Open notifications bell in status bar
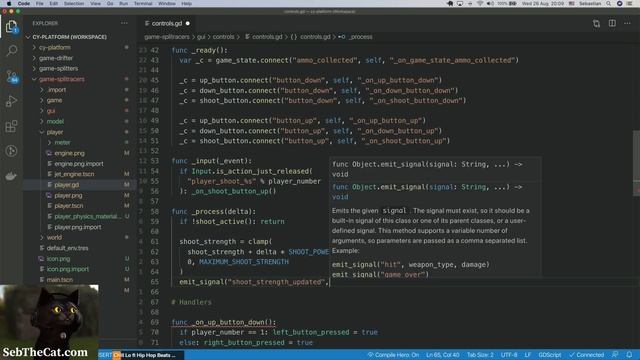Image resolution: width=640 pixels, height=360 pixels. pyautogui.click(x=629, y=355)
